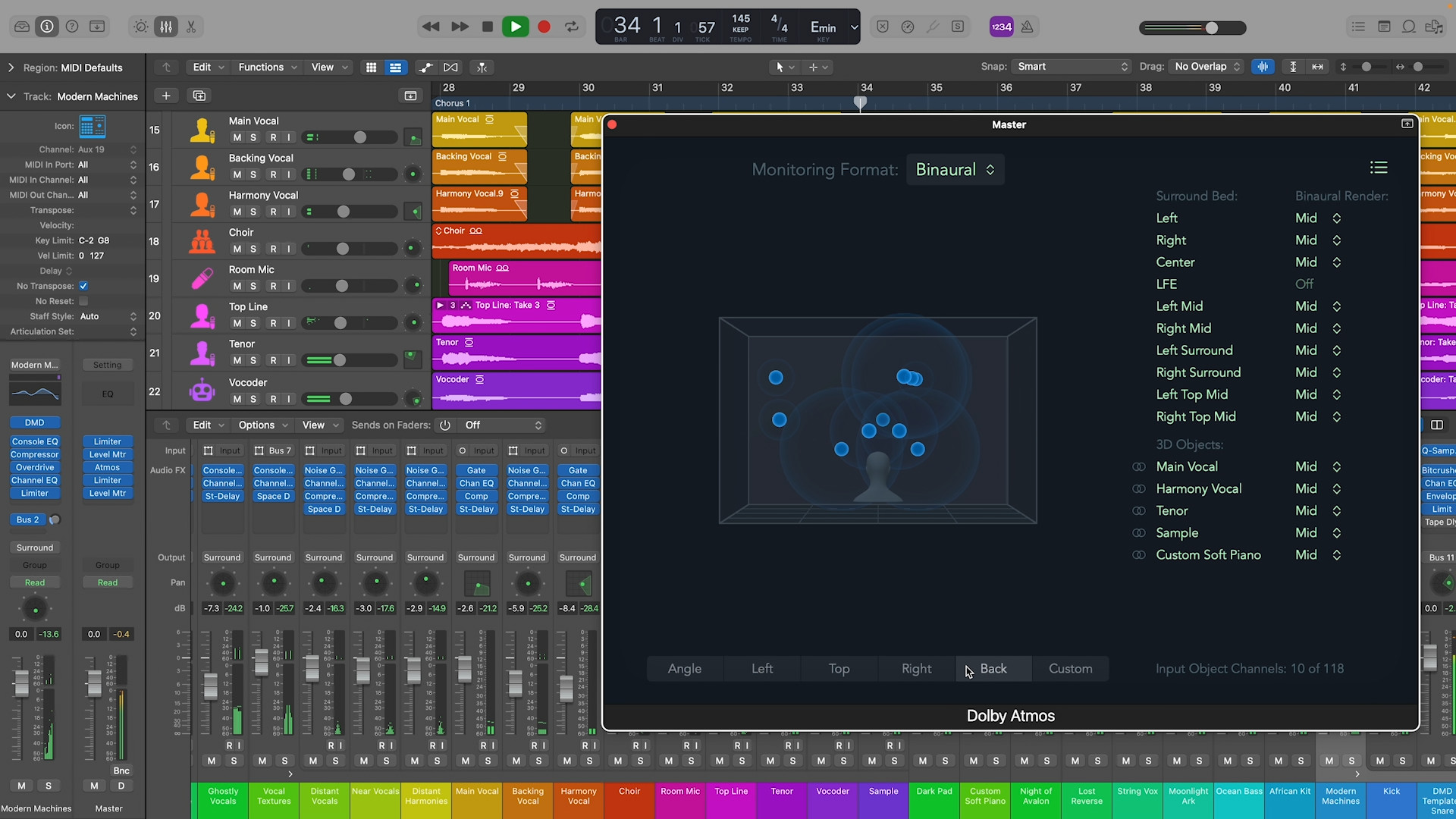Click the Dark Pad track tile at the bottom
Image resolution: width=1456 pixels, height=819 pixels.
click(x=934, y=800)
